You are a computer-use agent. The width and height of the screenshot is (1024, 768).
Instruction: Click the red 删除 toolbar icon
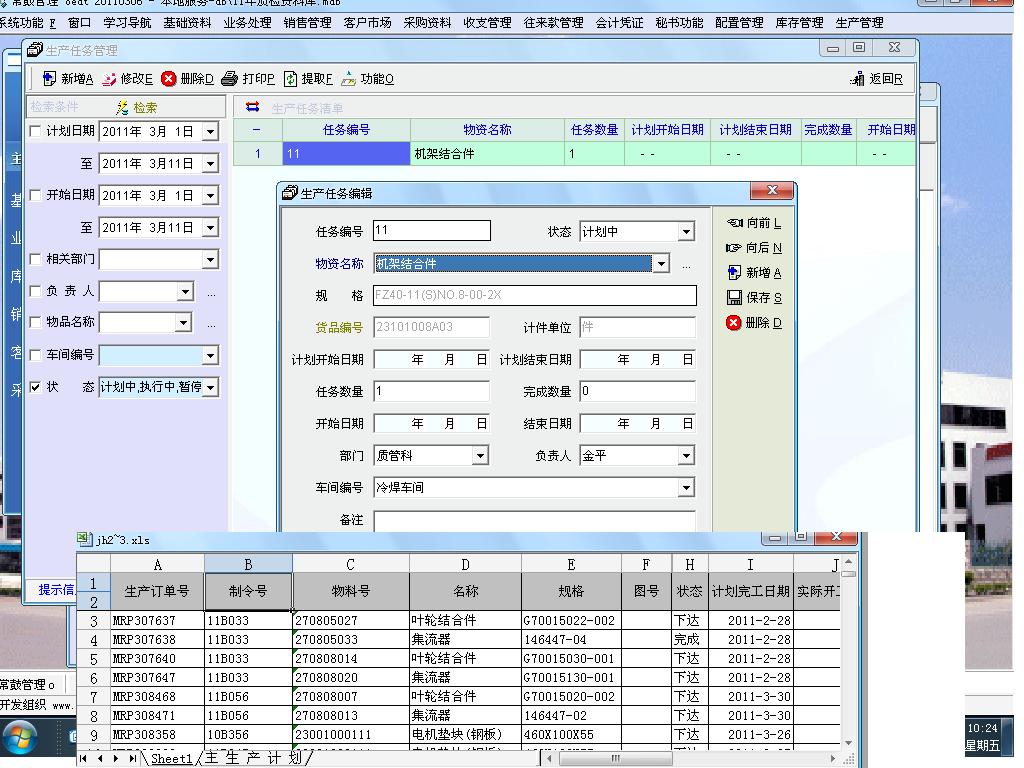tap(169, 79)
